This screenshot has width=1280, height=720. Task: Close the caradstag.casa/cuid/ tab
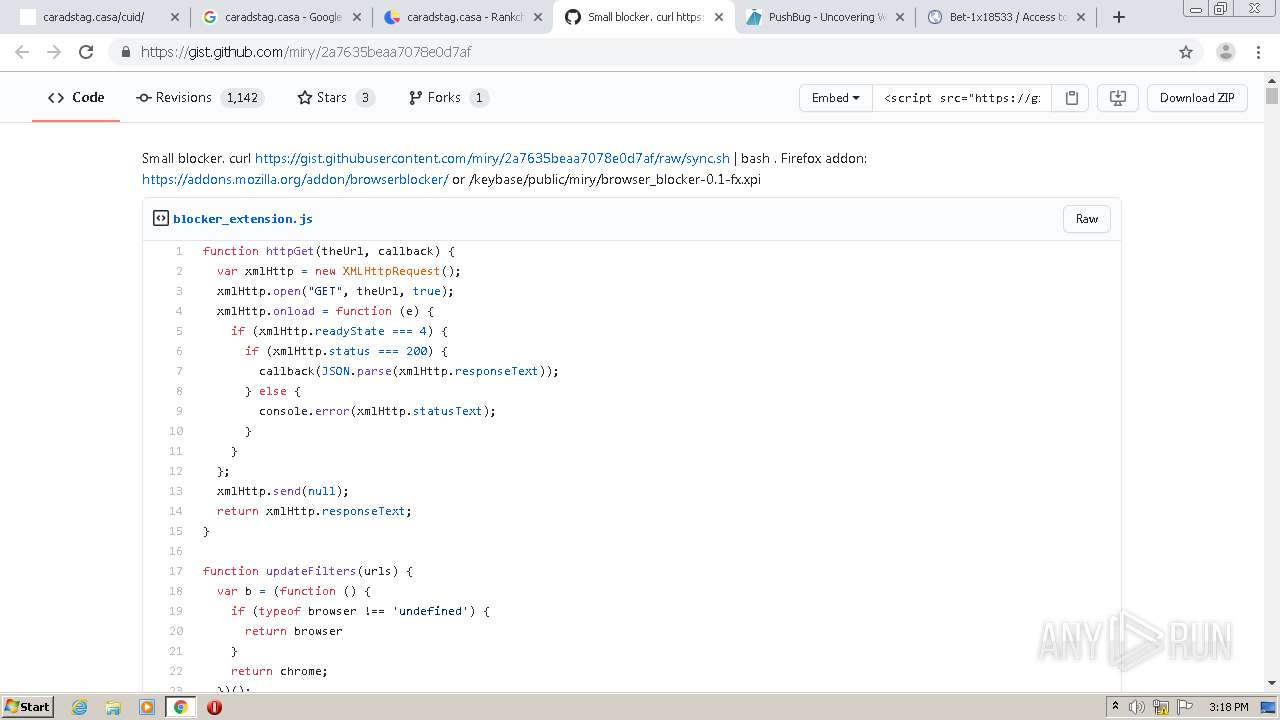tap(174, 17)
